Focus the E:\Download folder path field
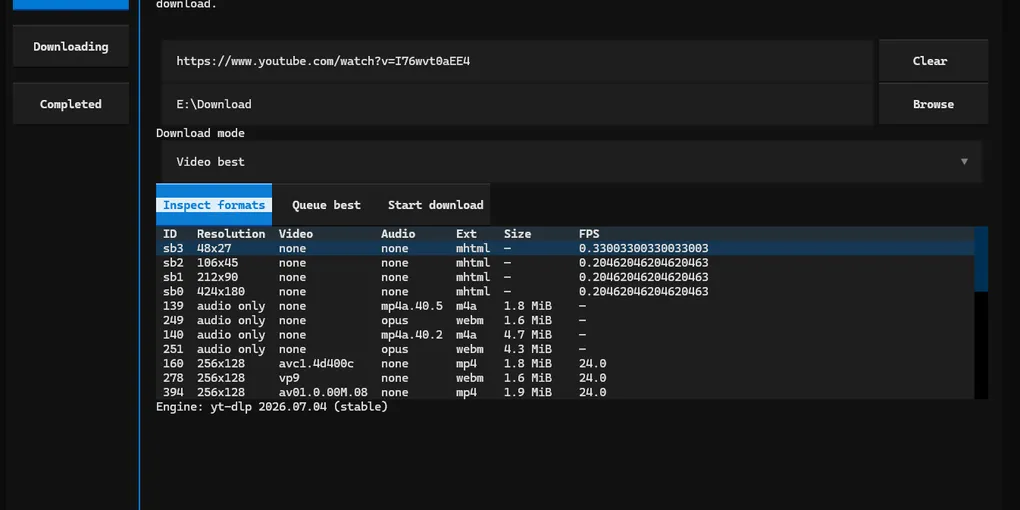This screenshot has width=1020, height=510. [x=517, y=104]
